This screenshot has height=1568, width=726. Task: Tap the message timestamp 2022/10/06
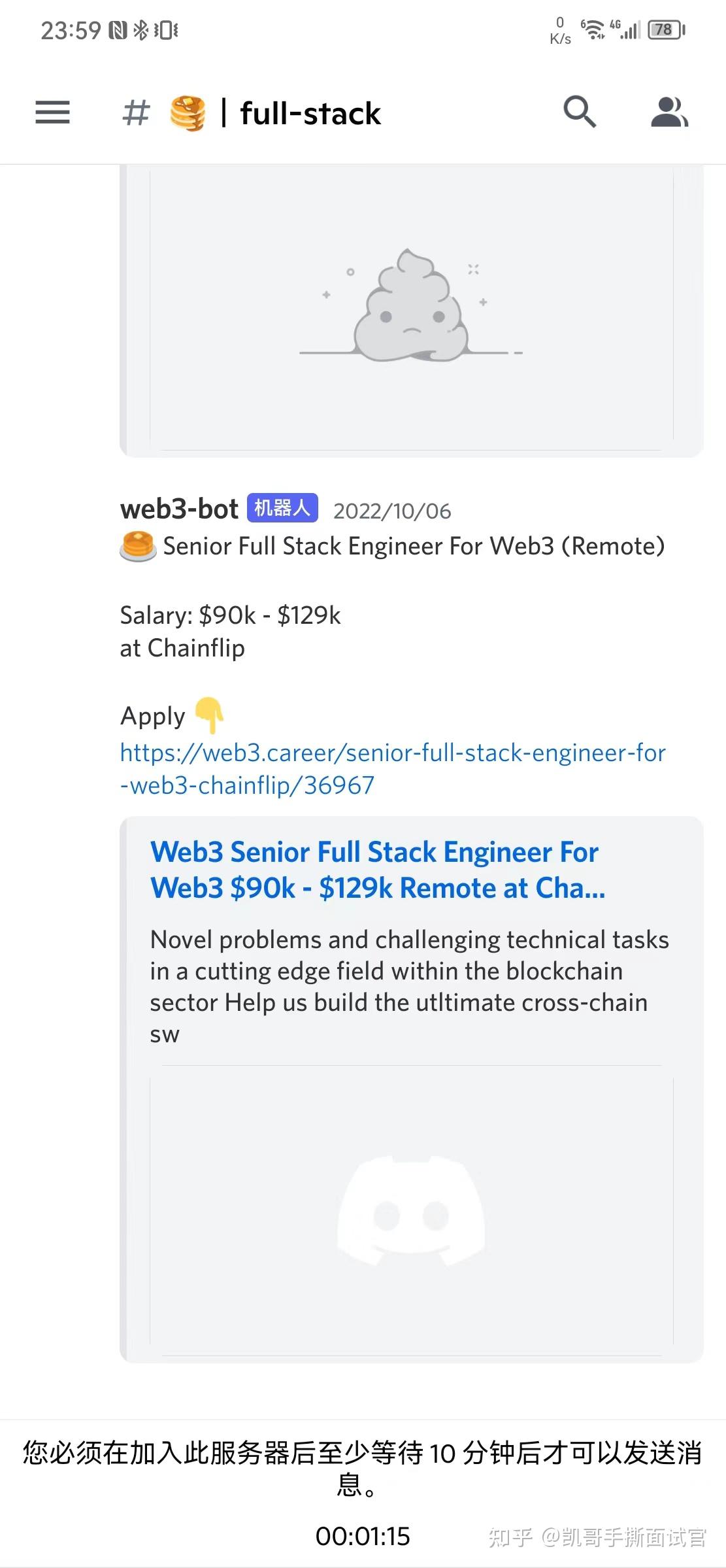click(x=393, y=511)
